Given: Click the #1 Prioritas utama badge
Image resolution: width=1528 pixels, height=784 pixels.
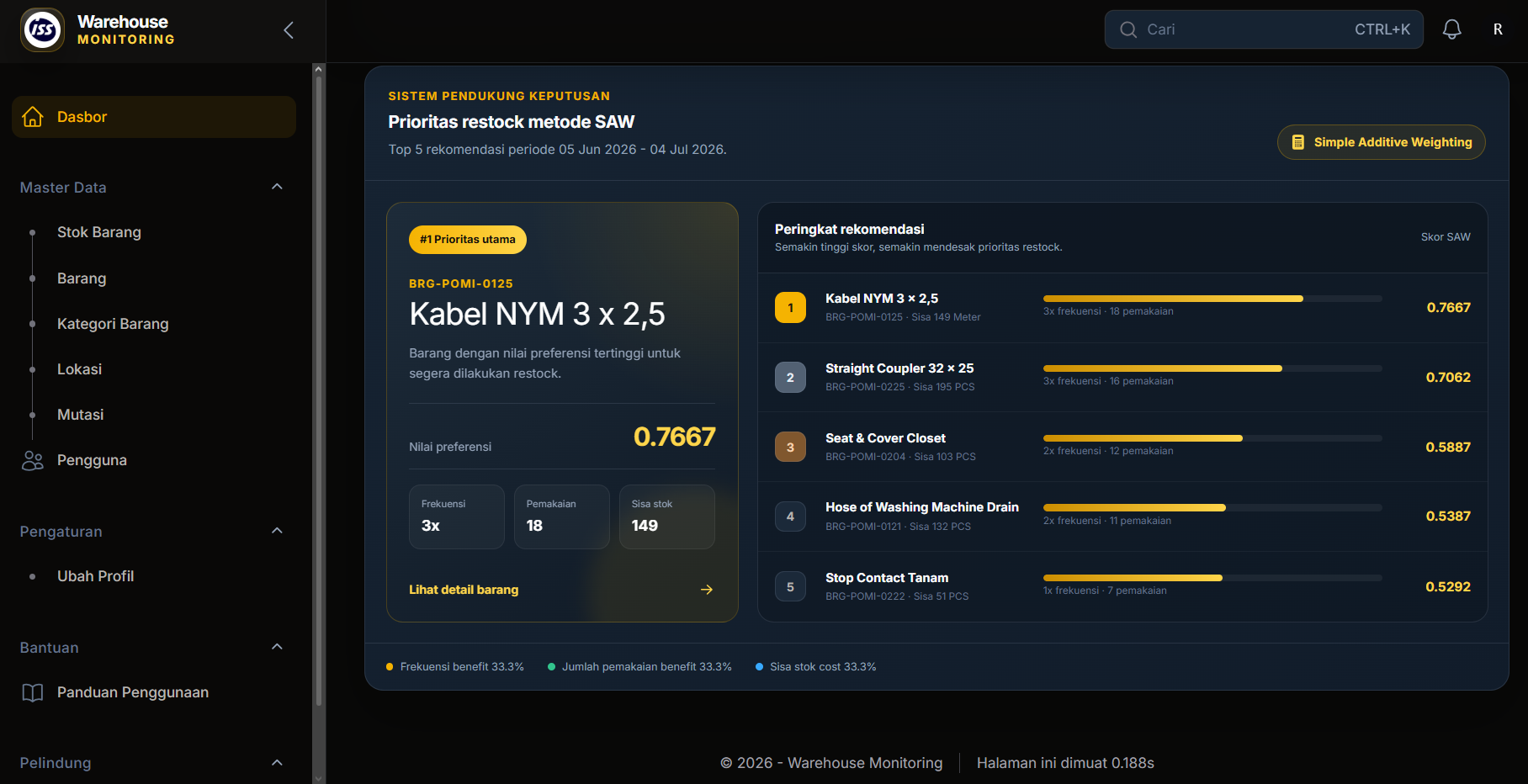Looking at the screenshot, I should (468, 240).
